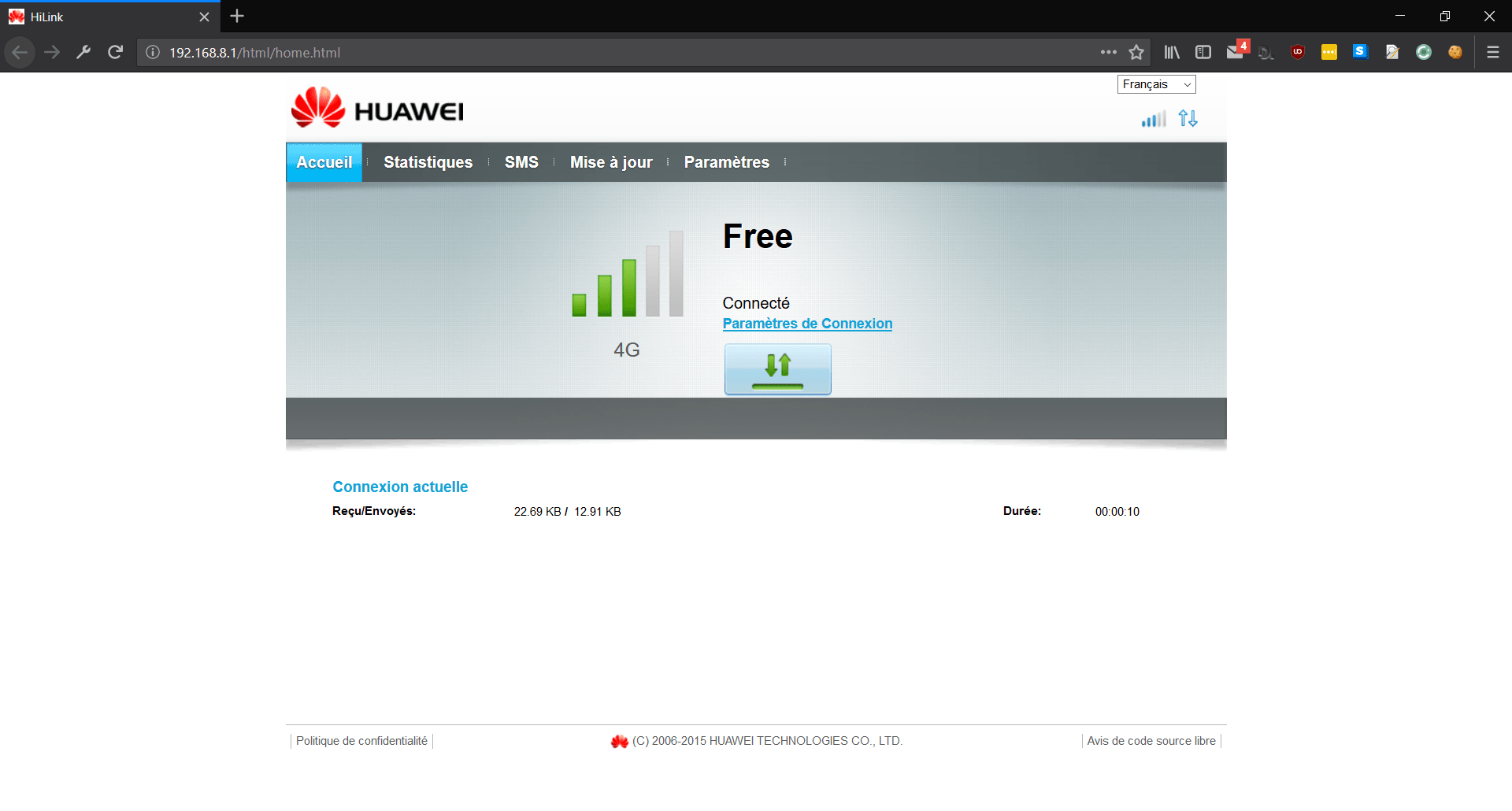The width and height of the screenshot is (1512, 811).
Task: Go to the Mise à jour tab
Action: tap(611, 162)
